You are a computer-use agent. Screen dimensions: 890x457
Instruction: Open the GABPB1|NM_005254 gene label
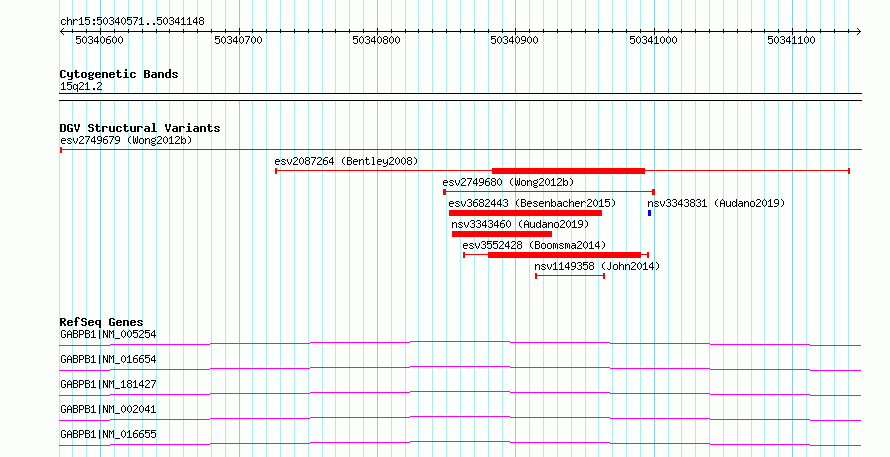tap(108, 334)
